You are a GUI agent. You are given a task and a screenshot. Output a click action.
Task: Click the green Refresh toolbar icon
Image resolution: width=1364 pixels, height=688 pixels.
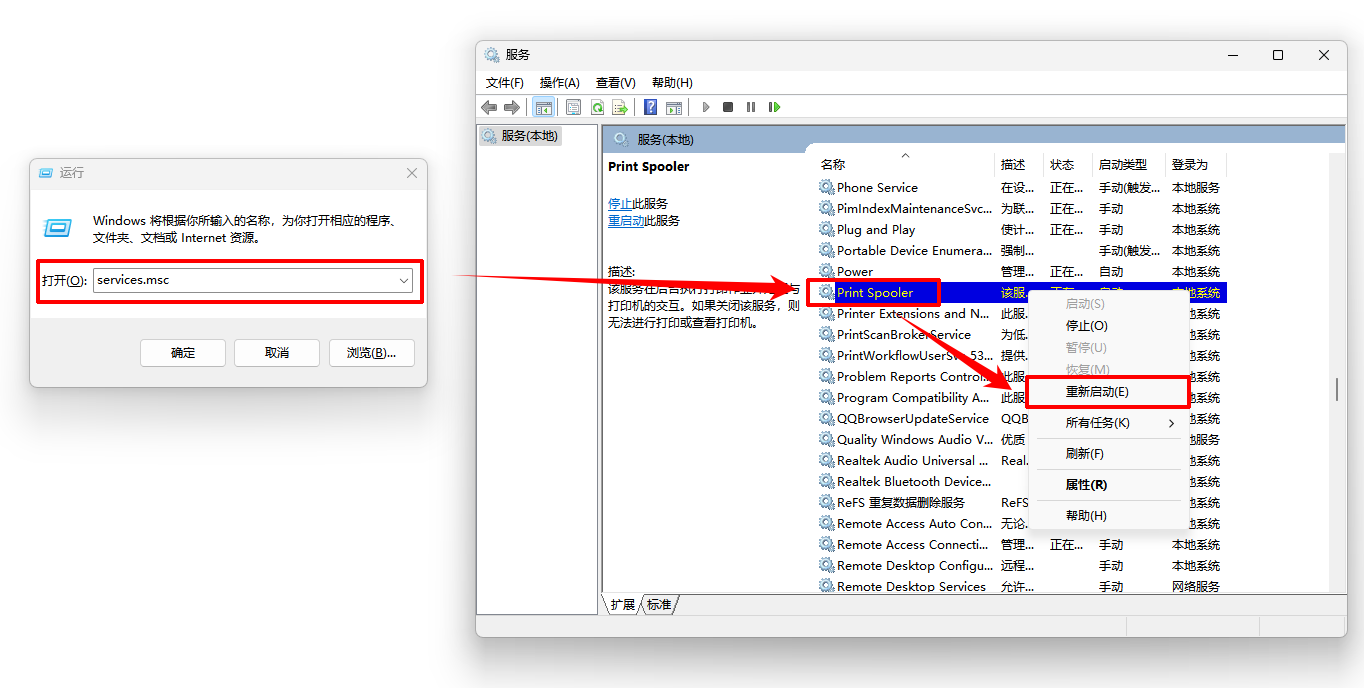coord(597,107)
